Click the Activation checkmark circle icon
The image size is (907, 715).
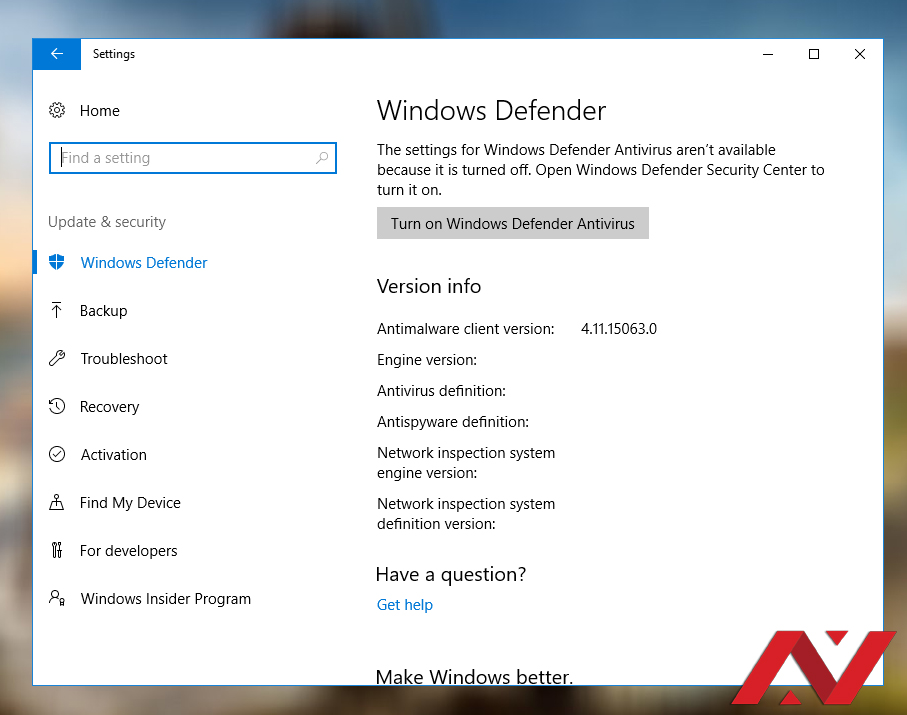[x=57, y=454]
